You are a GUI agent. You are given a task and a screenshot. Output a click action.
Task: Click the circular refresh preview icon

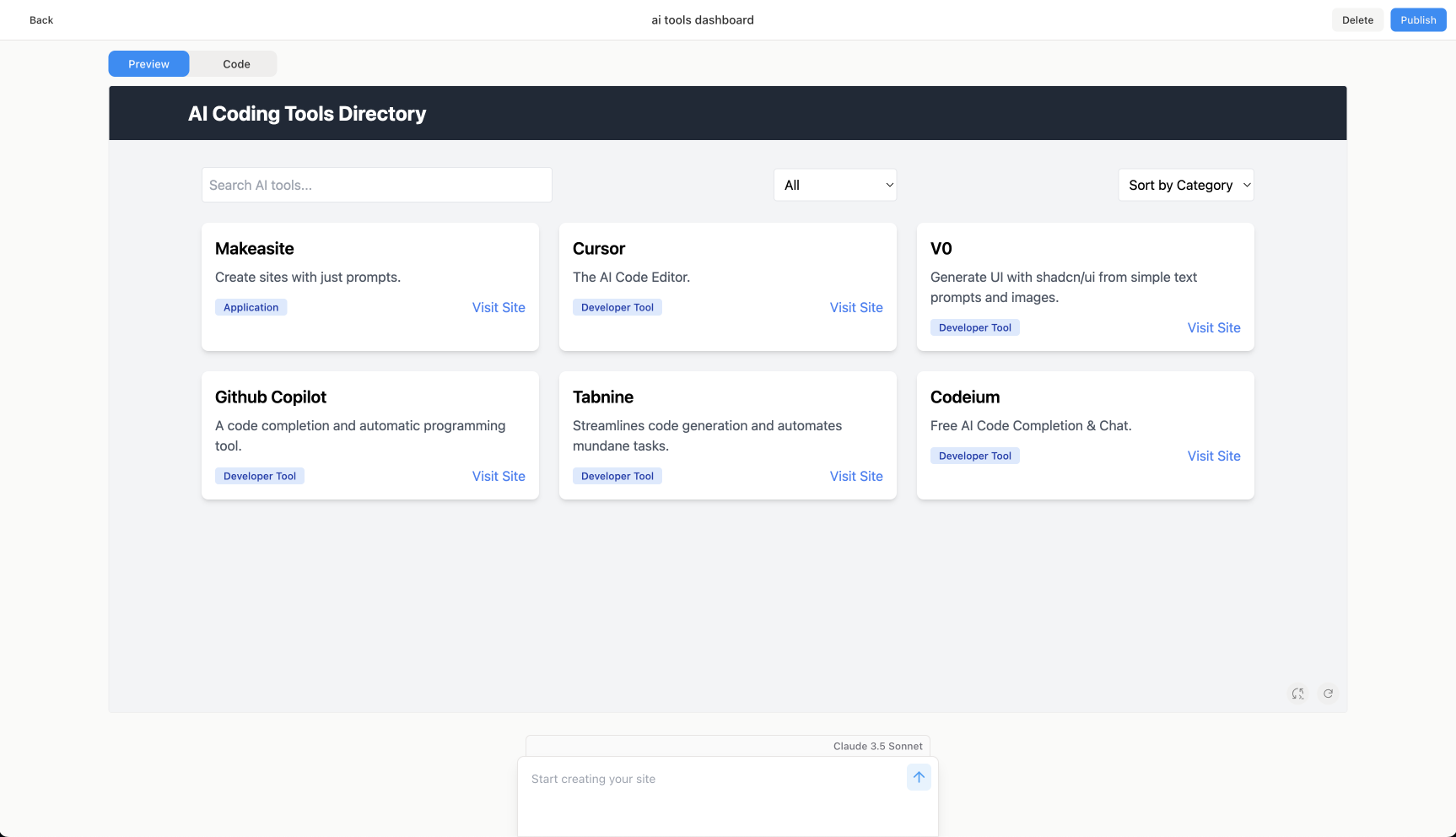(1328, 694)
